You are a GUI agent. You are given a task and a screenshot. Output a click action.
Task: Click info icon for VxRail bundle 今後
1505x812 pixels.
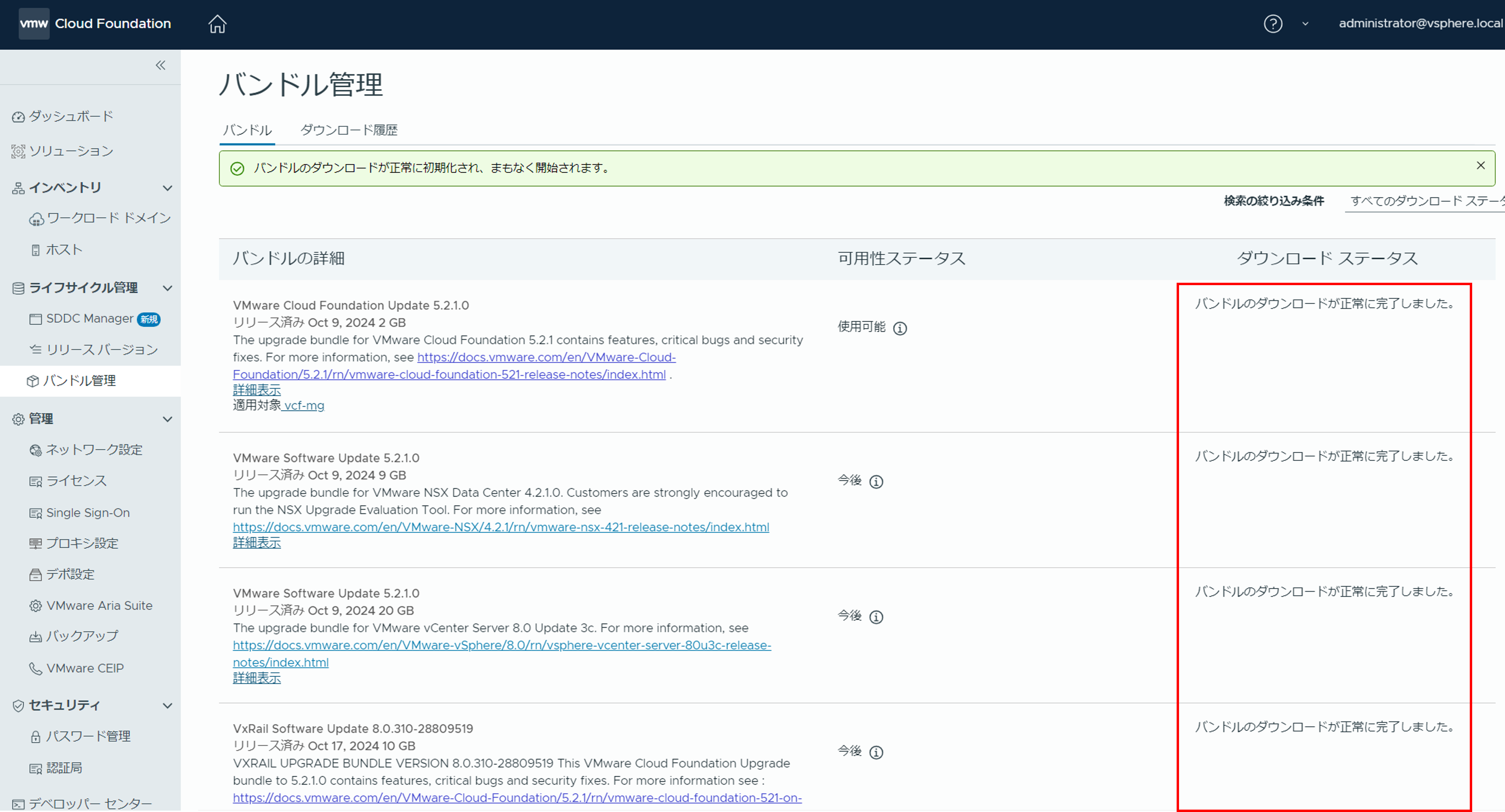coord(876,753)
